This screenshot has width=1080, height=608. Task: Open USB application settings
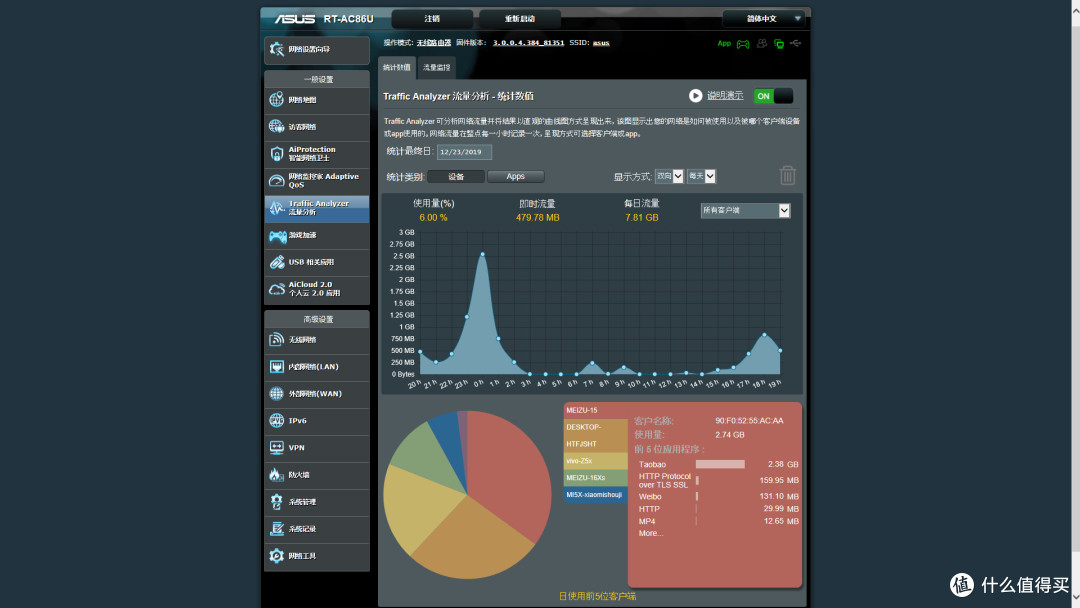(x=317, y=262)
